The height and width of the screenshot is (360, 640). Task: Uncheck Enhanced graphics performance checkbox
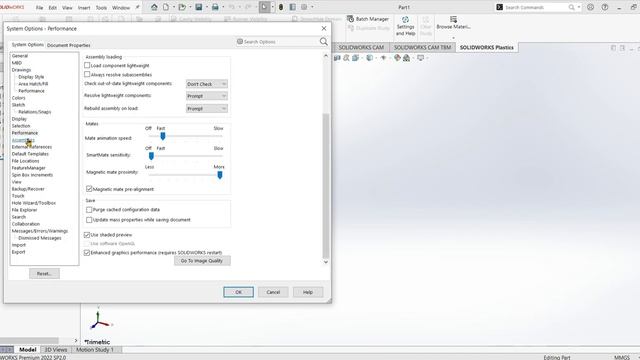(x=87, y=253)
